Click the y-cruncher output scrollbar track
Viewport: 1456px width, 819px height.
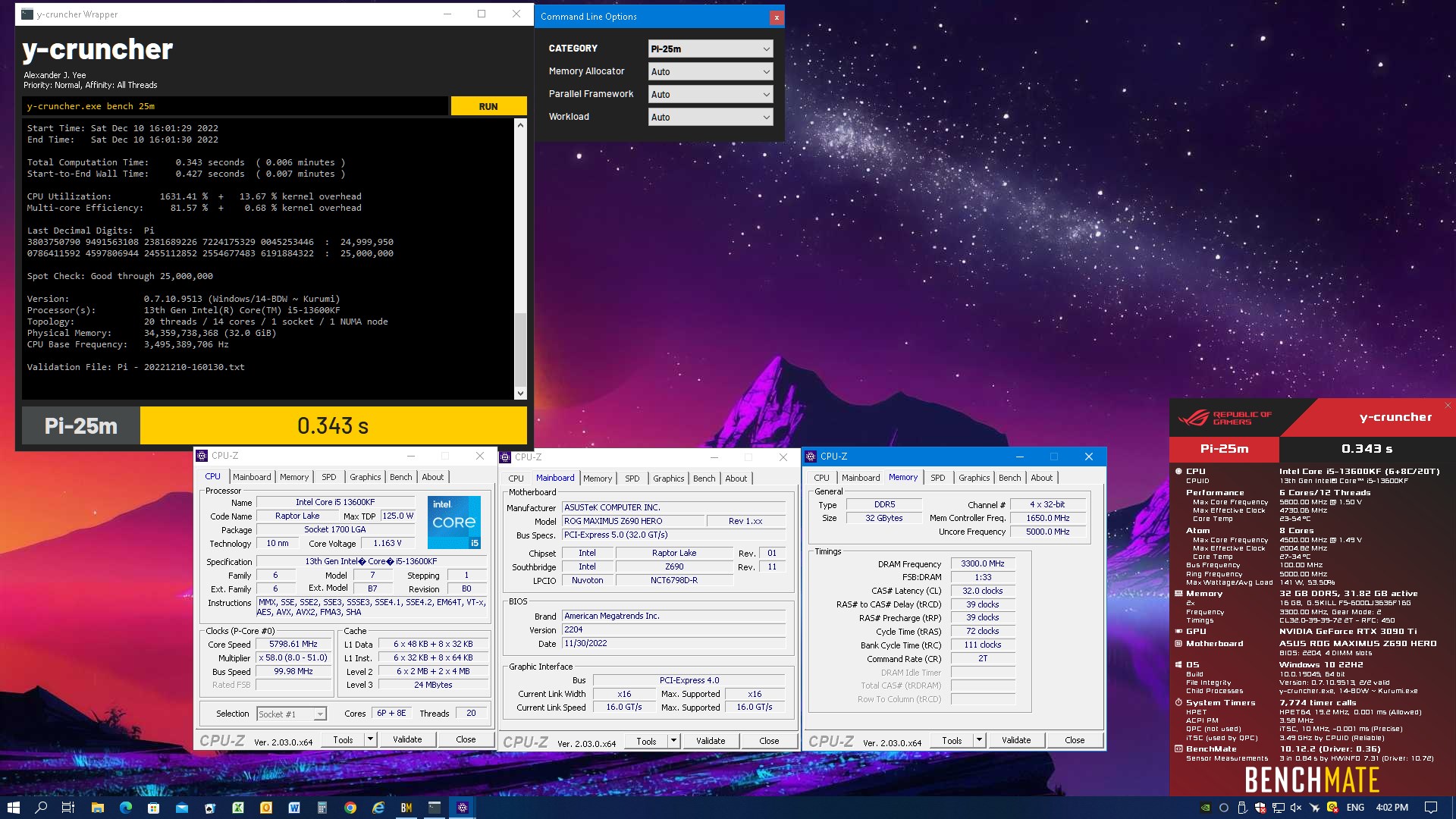(520, 259)
